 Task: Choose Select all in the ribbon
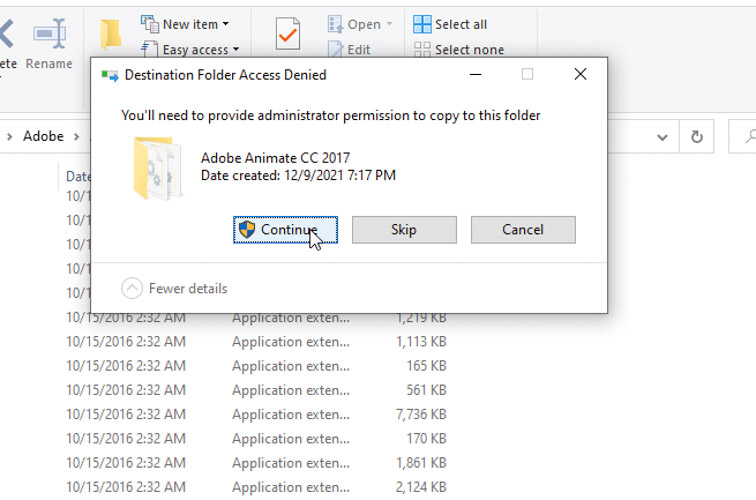450,24
